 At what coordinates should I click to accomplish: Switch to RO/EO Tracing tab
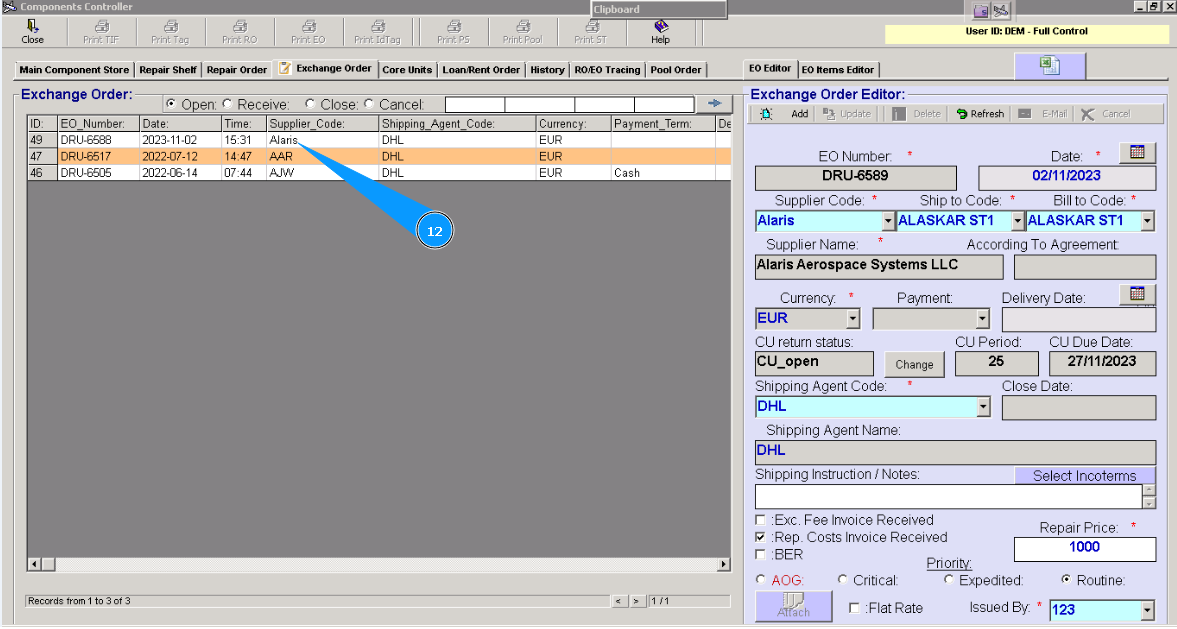click(x=607, y=70)
